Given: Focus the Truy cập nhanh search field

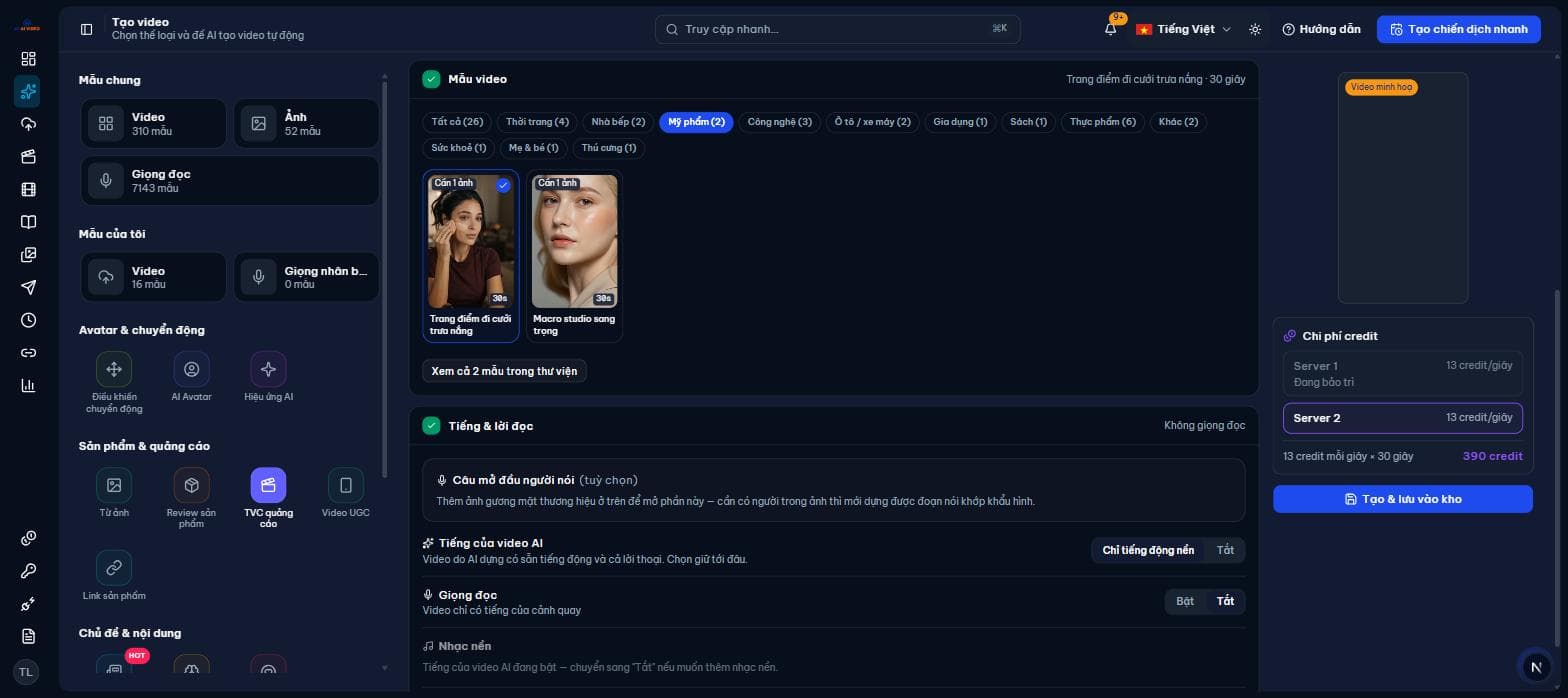Looking at the screenshot, I should (x=838, y=29).
